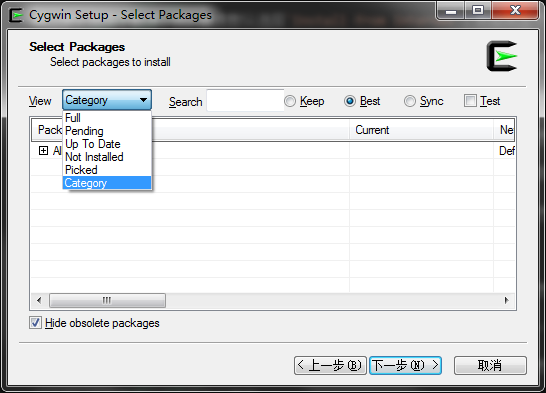Enable the Test checkbox
The image size is (546, 393).
[x=470, y=101]
